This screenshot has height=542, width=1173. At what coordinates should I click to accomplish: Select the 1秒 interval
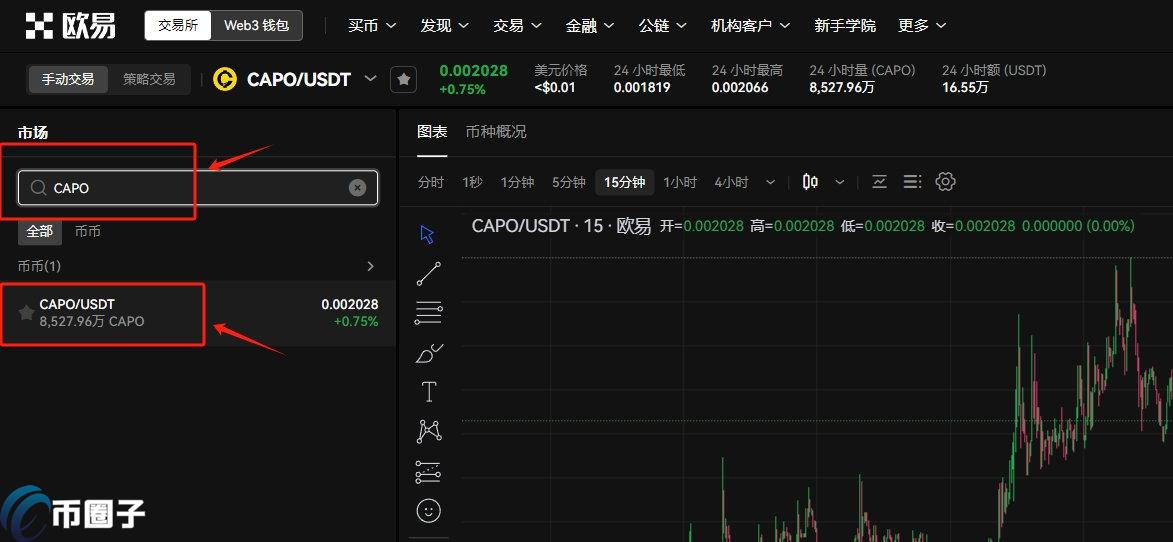click(472, 182)
